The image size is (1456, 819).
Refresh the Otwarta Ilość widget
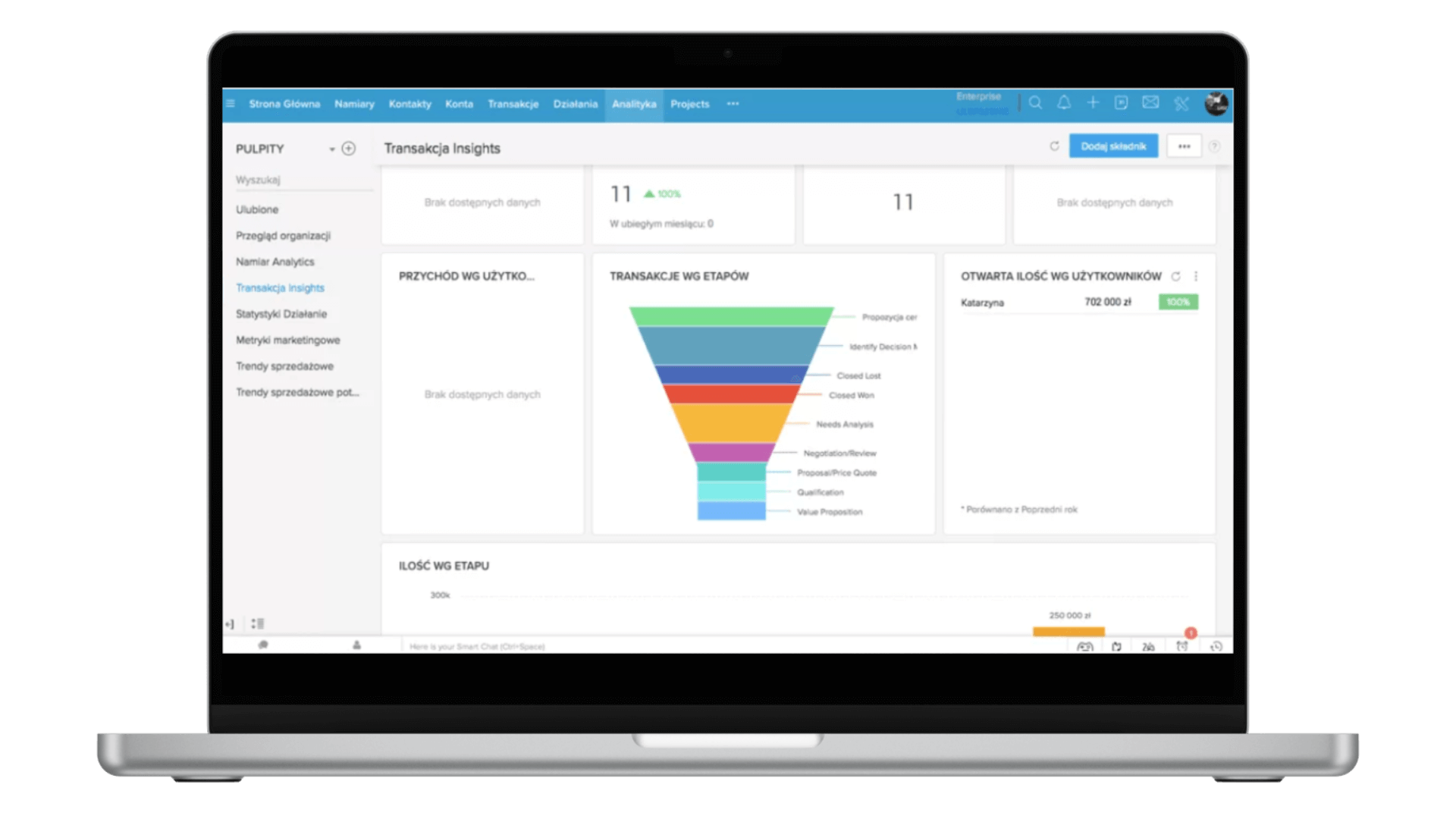[1175, 277]
